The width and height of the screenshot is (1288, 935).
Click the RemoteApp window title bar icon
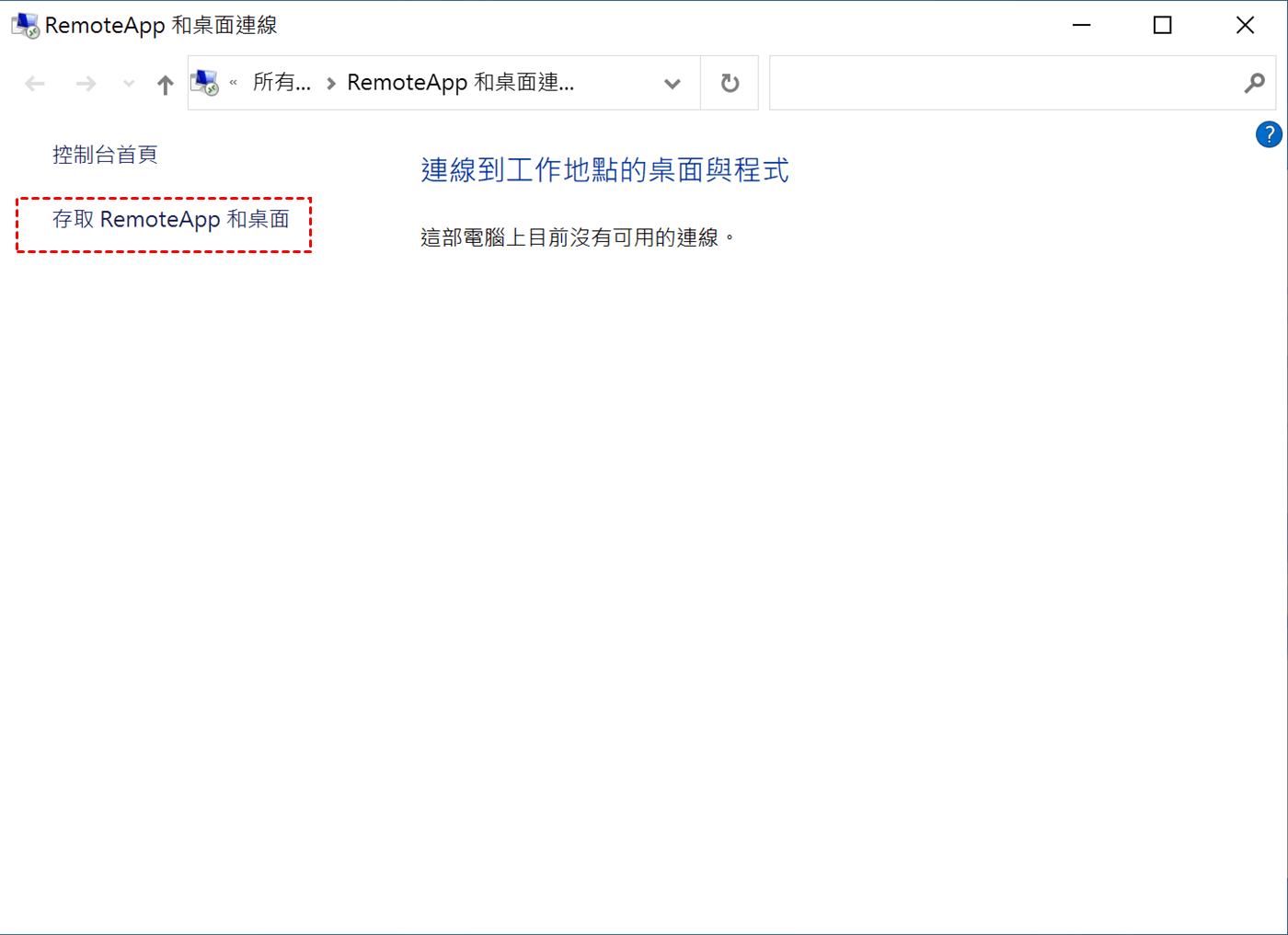pyautogui.click(x=25, y=26)
